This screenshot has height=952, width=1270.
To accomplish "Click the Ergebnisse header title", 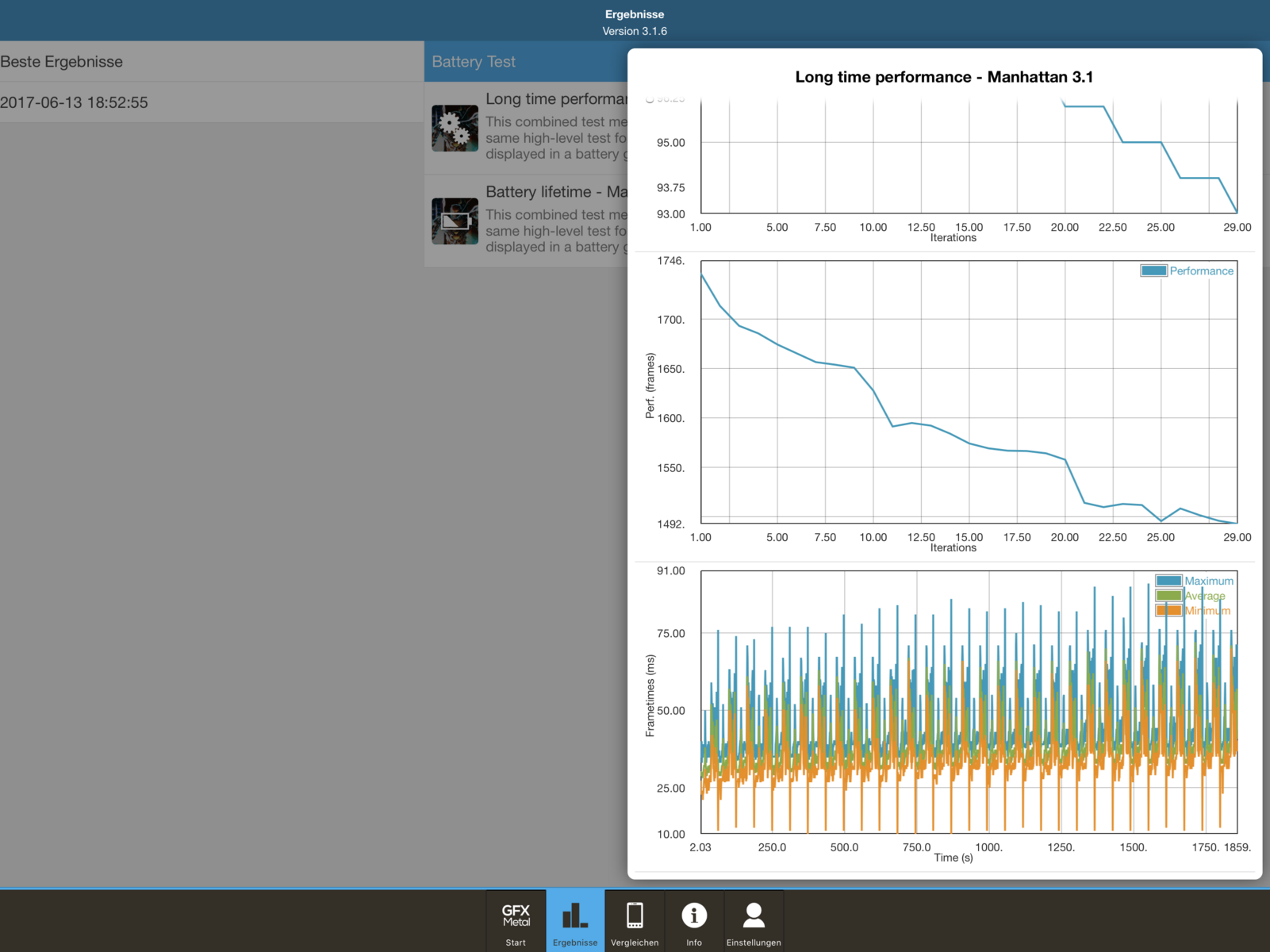I will pos(635,14).
